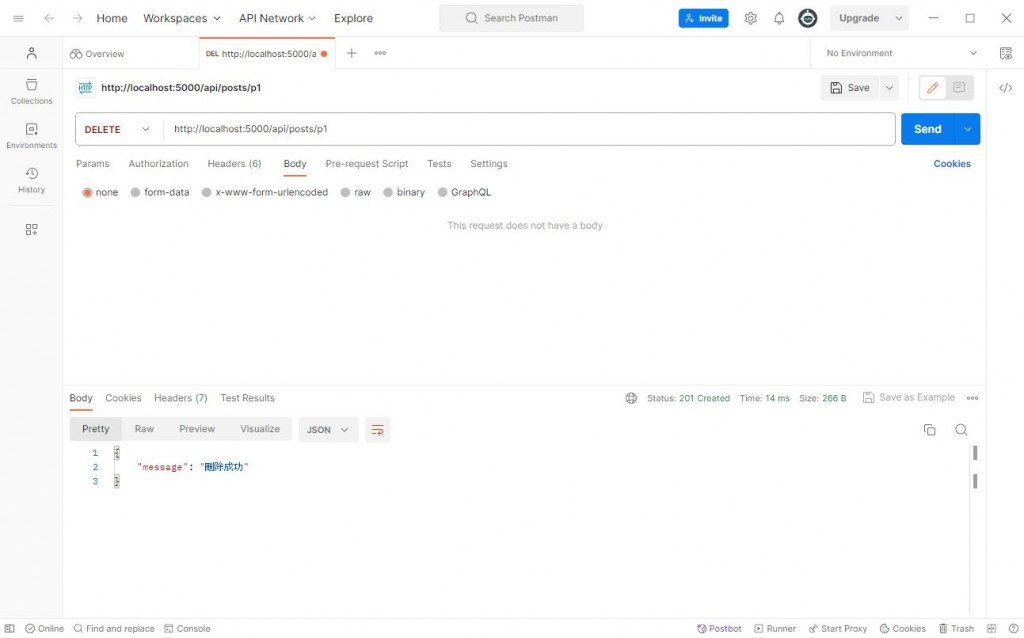Open the user avatar icon

click(808, 18)
